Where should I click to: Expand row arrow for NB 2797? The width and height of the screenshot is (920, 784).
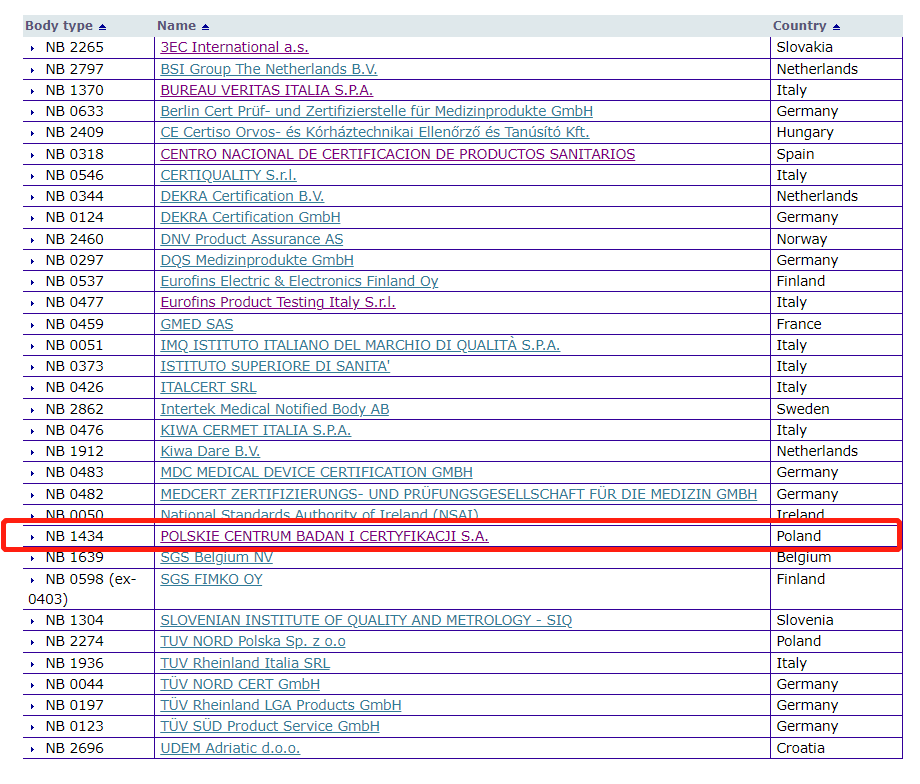click(32, 70)
